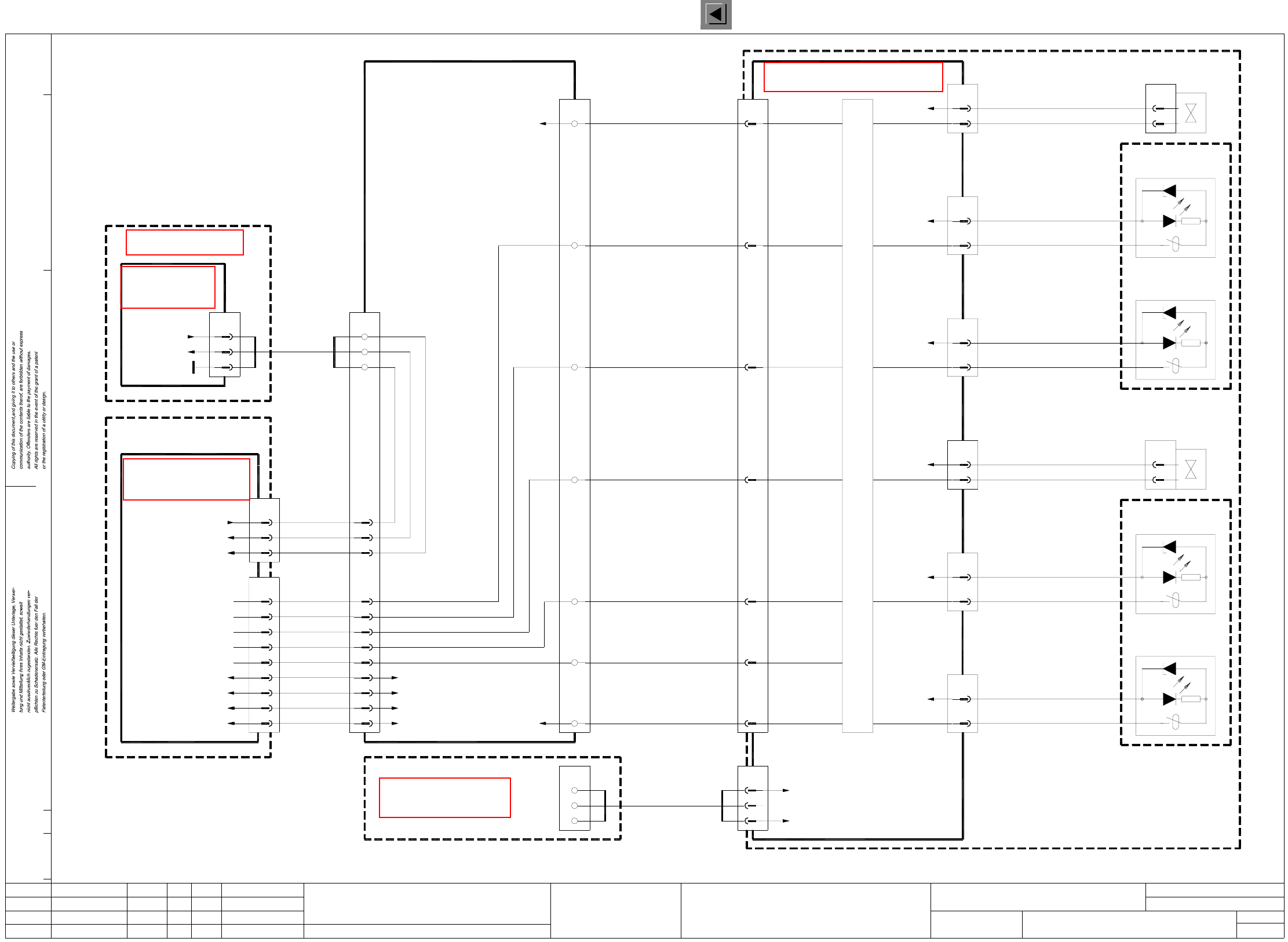Click middle terminal of bottom-center three-pin connector
This screenshot has height=942, width=1288.
click(574, 806)
